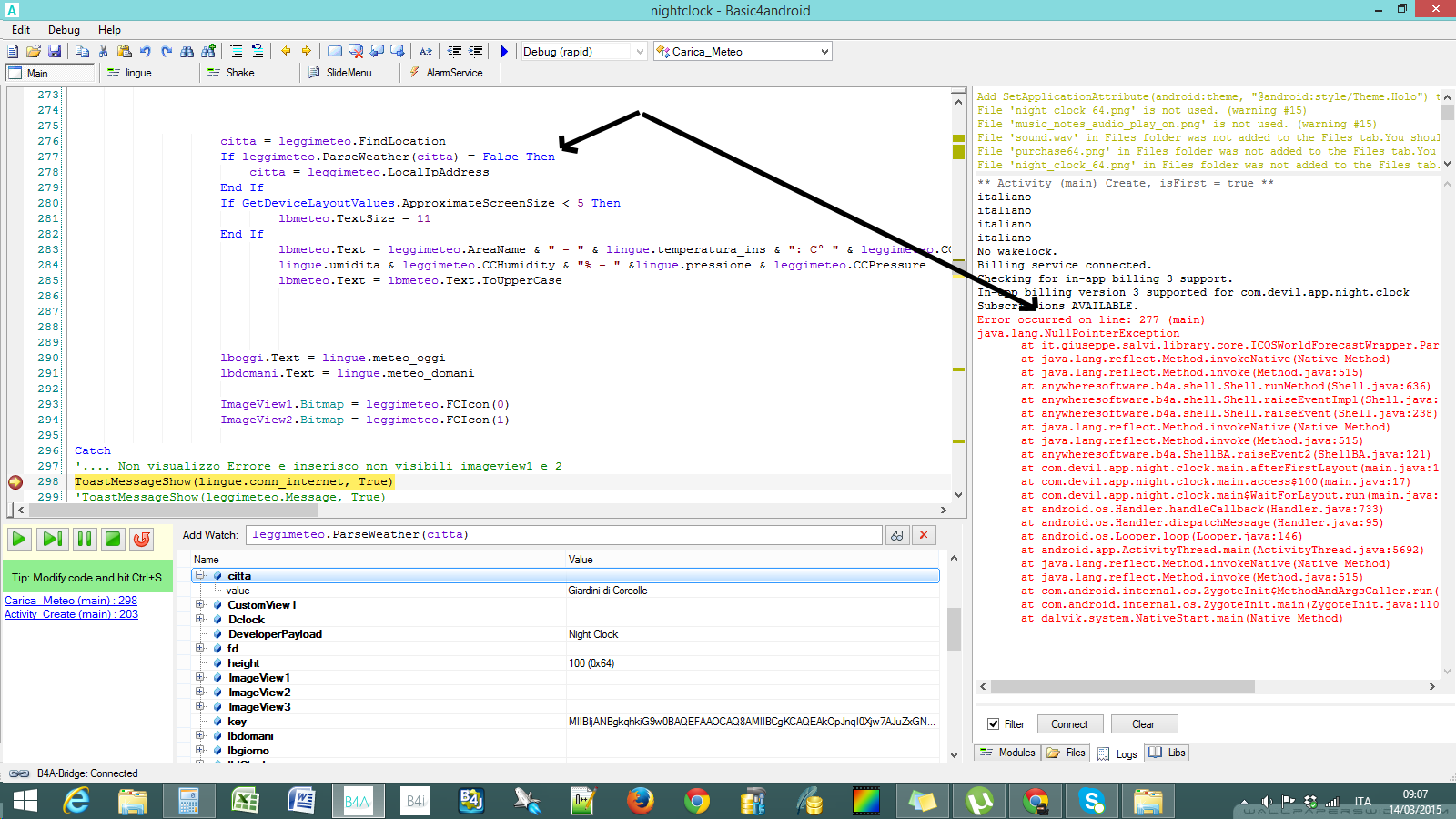
Task: Remove breakpoint on line 298
Action: [15, 482]
